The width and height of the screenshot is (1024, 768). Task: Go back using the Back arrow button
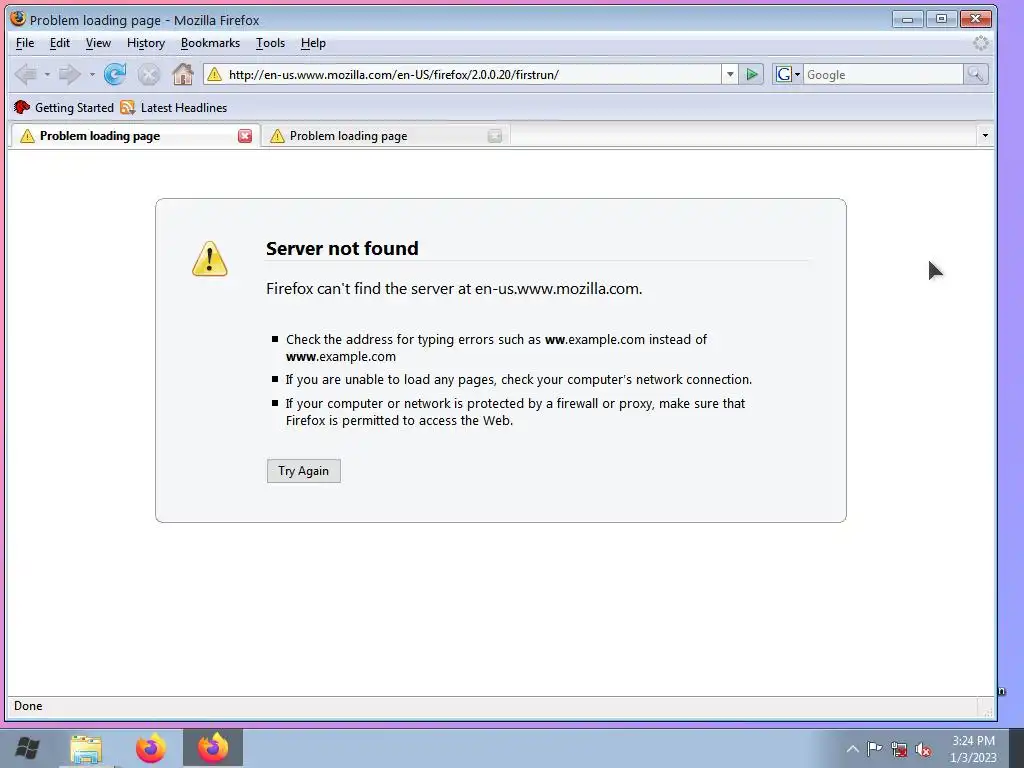26,74
